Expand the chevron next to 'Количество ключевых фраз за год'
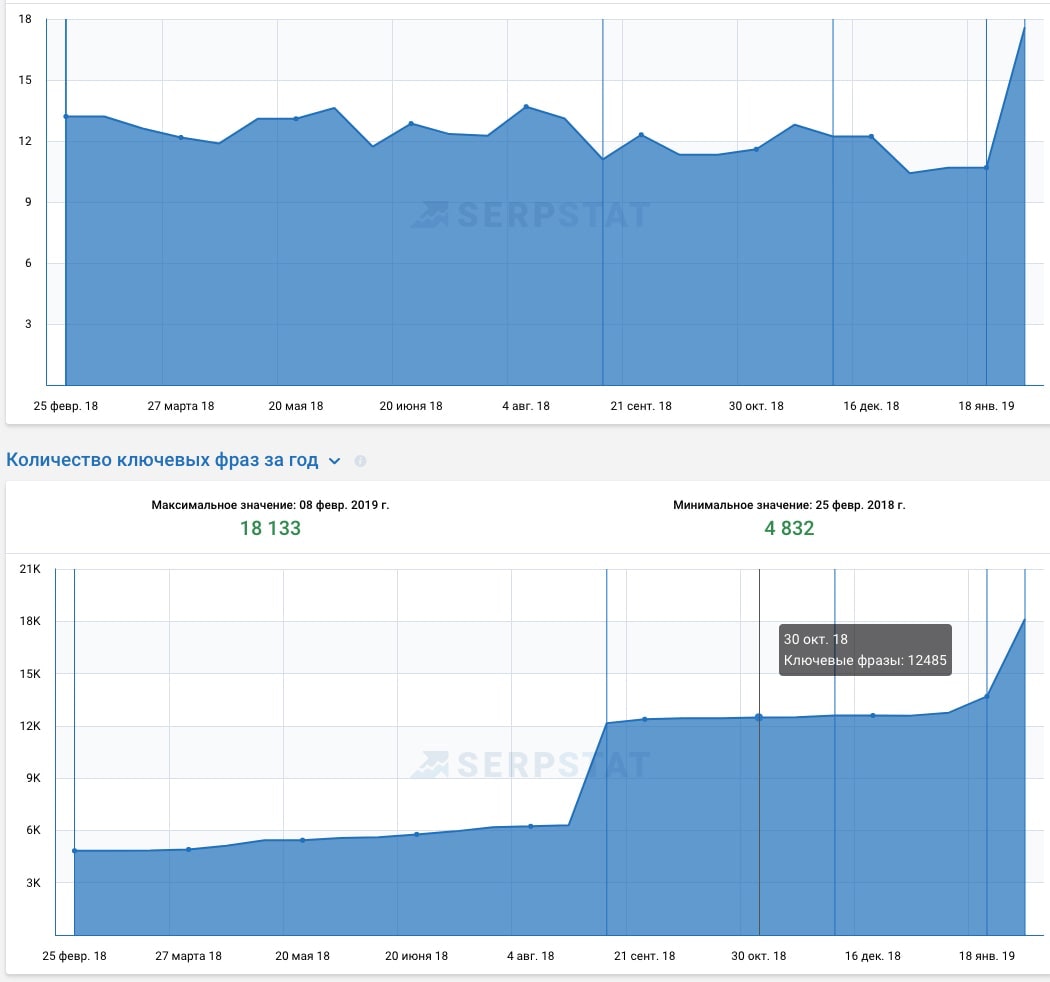 [x=335, y=461]
